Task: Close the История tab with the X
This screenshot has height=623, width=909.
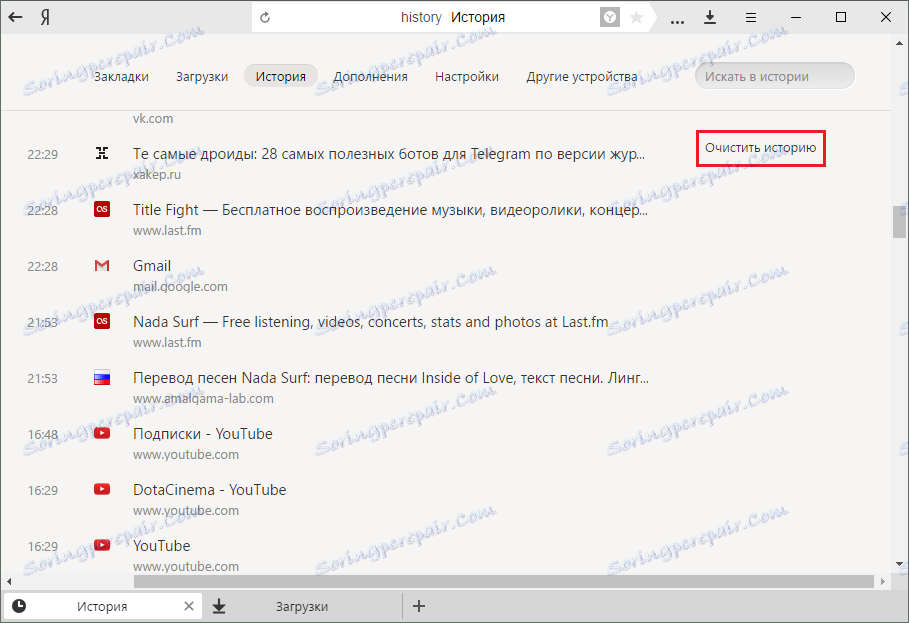Action: [x=189, y=606]
